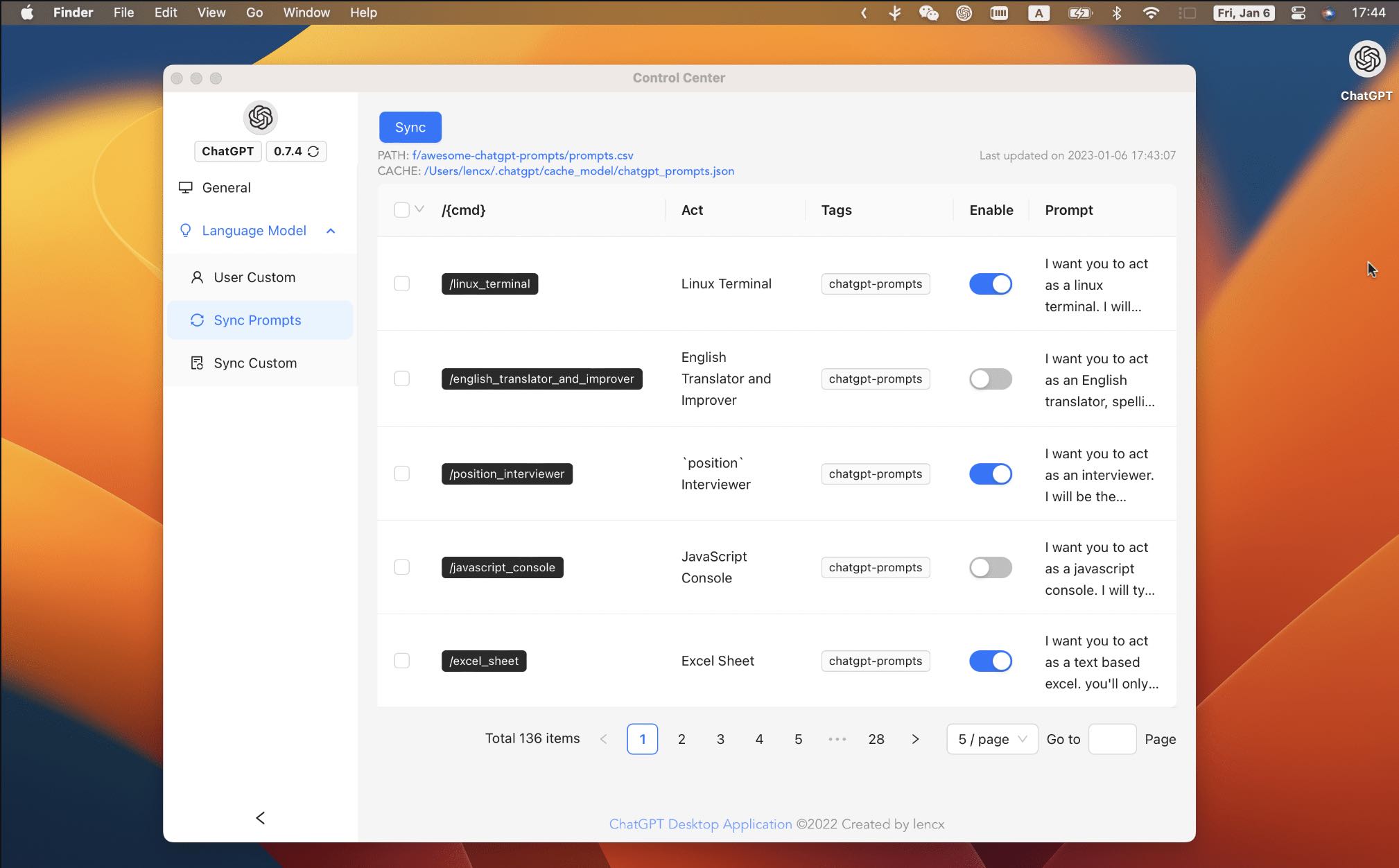
Task: Open the ChatGPT desktop shortcut icon
Action: (x=1366, y=60)
